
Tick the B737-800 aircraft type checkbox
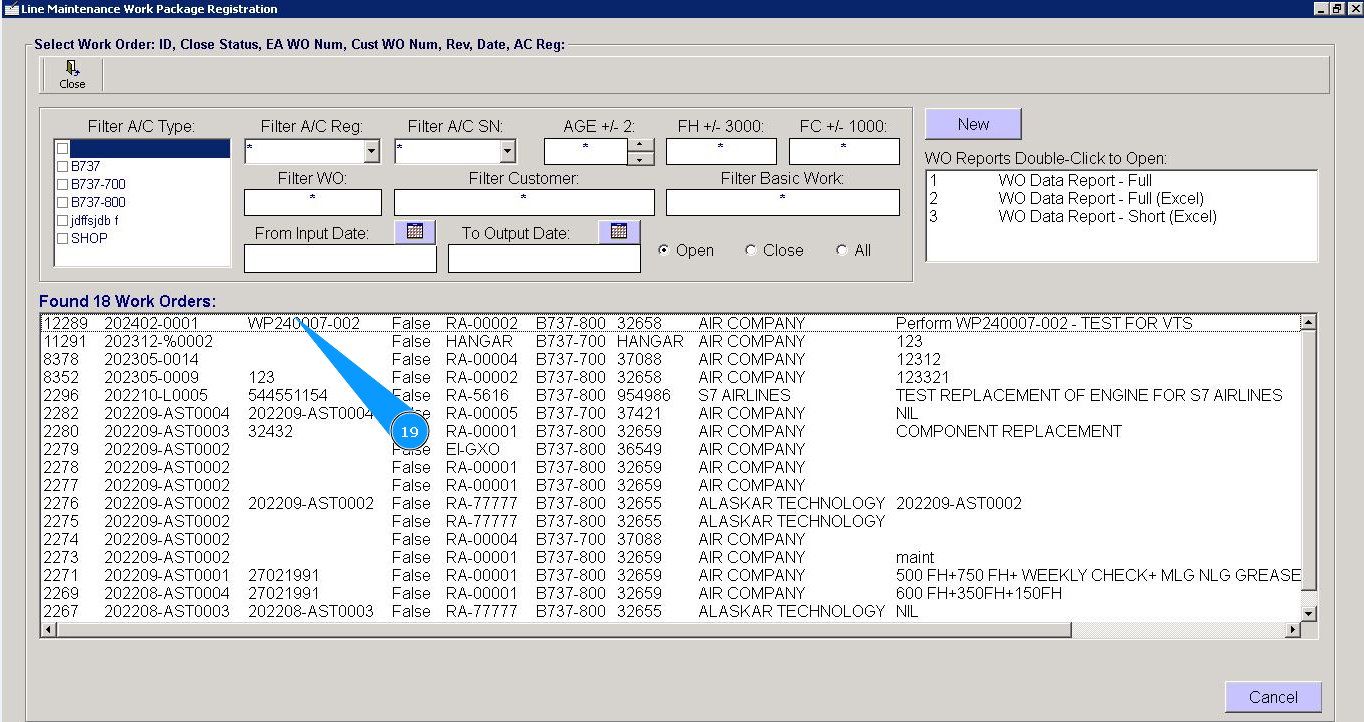coord(63,203)
